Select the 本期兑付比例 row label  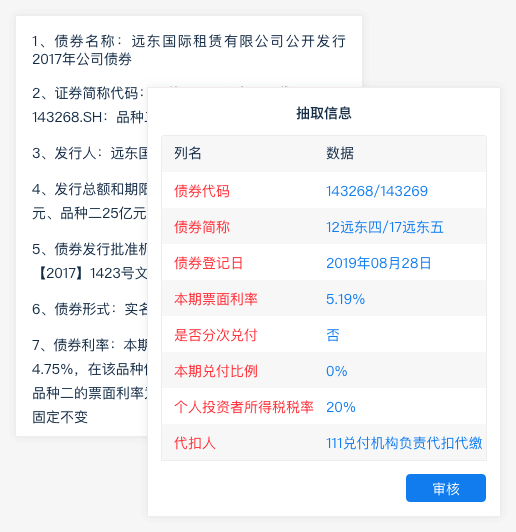(x=216, y=371)
